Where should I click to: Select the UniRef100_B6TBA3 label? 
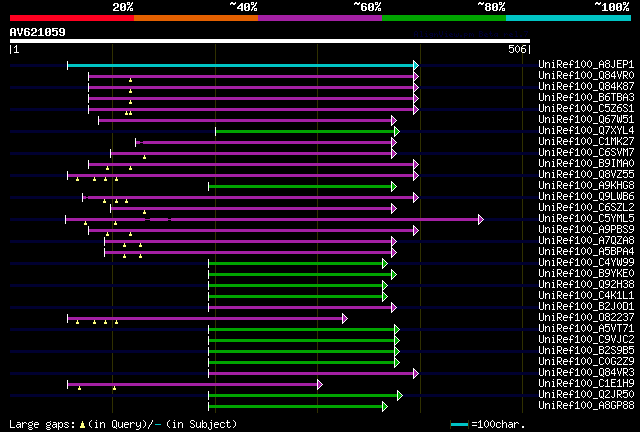pos(586,98)
